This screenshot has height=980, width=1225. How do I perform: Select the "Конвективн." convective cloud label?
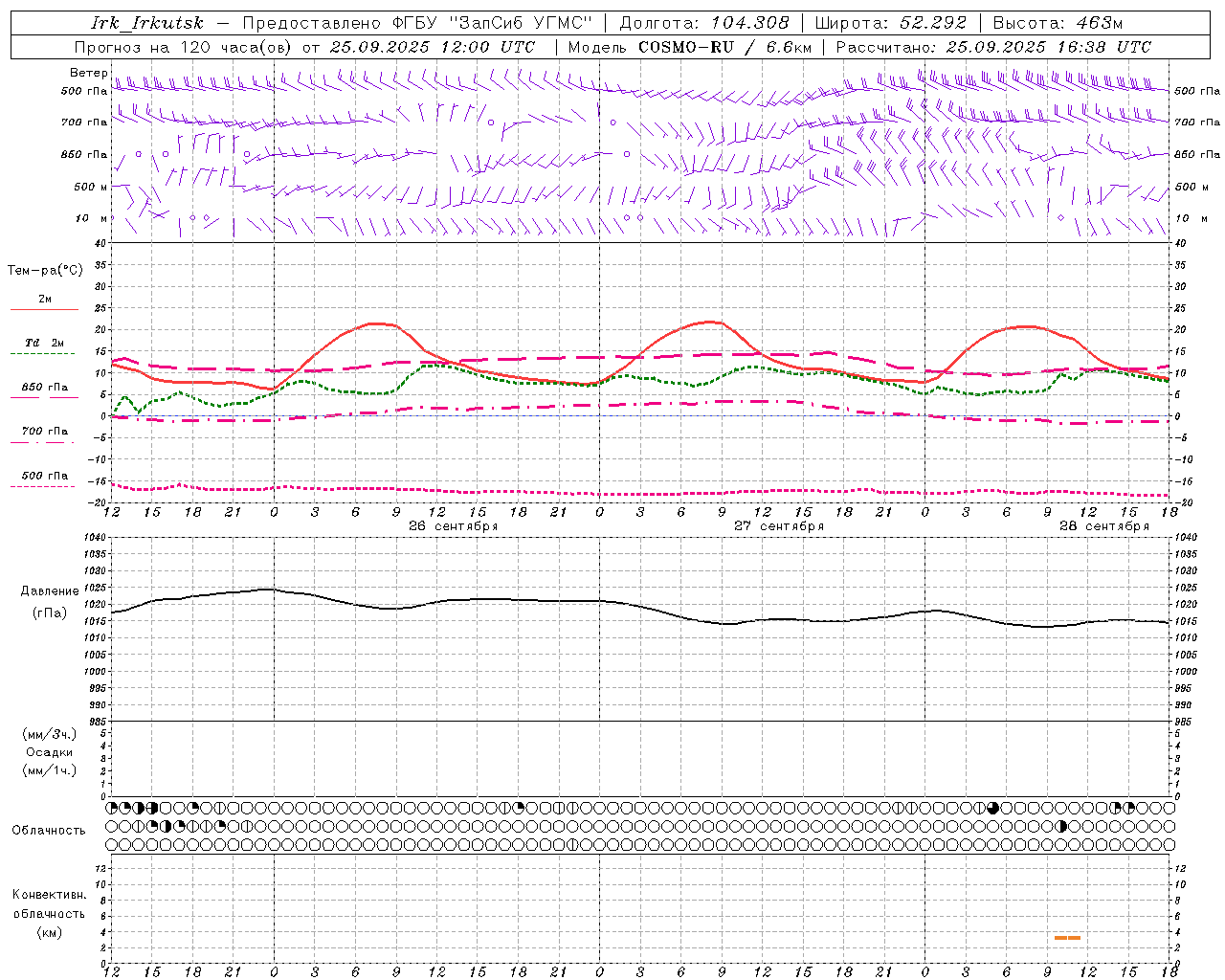(50, 895)
